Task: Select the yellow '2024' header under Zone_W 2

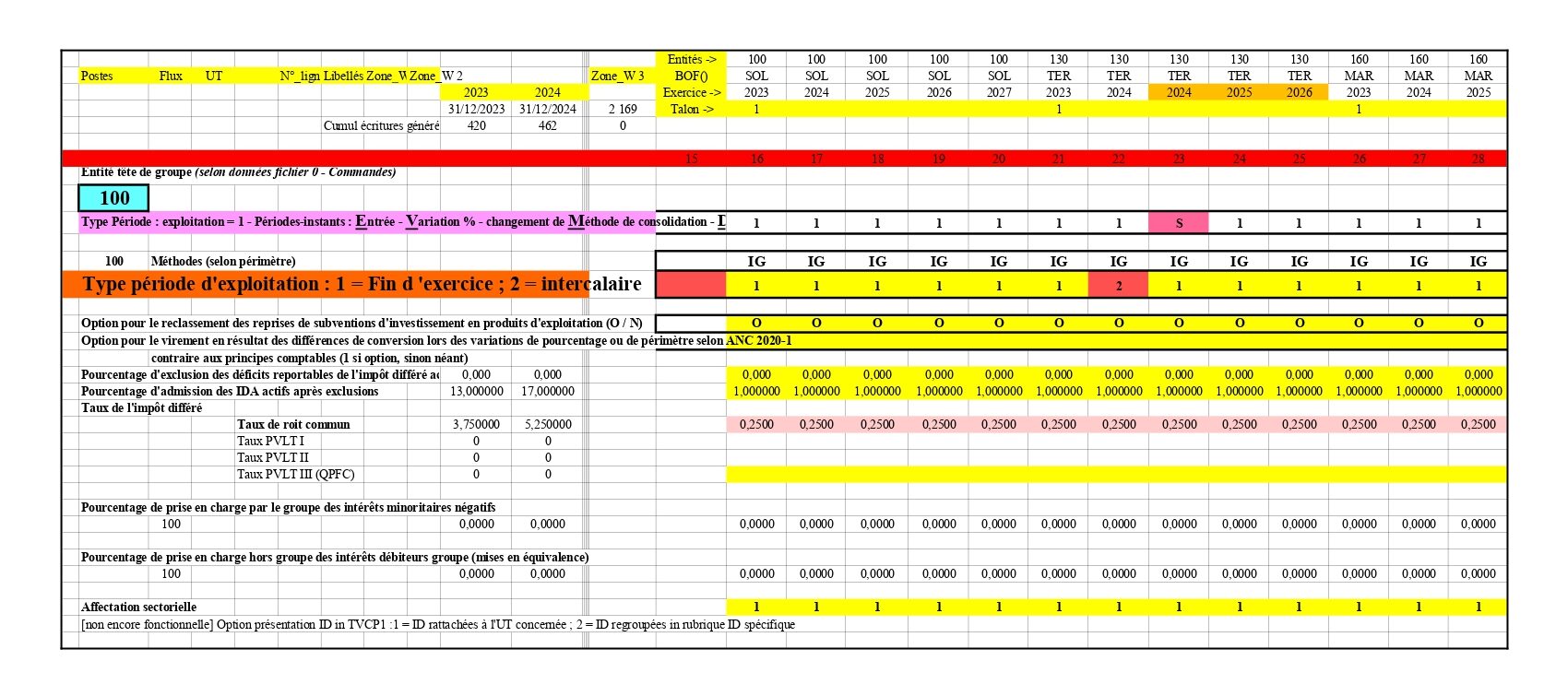Action: coord(548,92)
